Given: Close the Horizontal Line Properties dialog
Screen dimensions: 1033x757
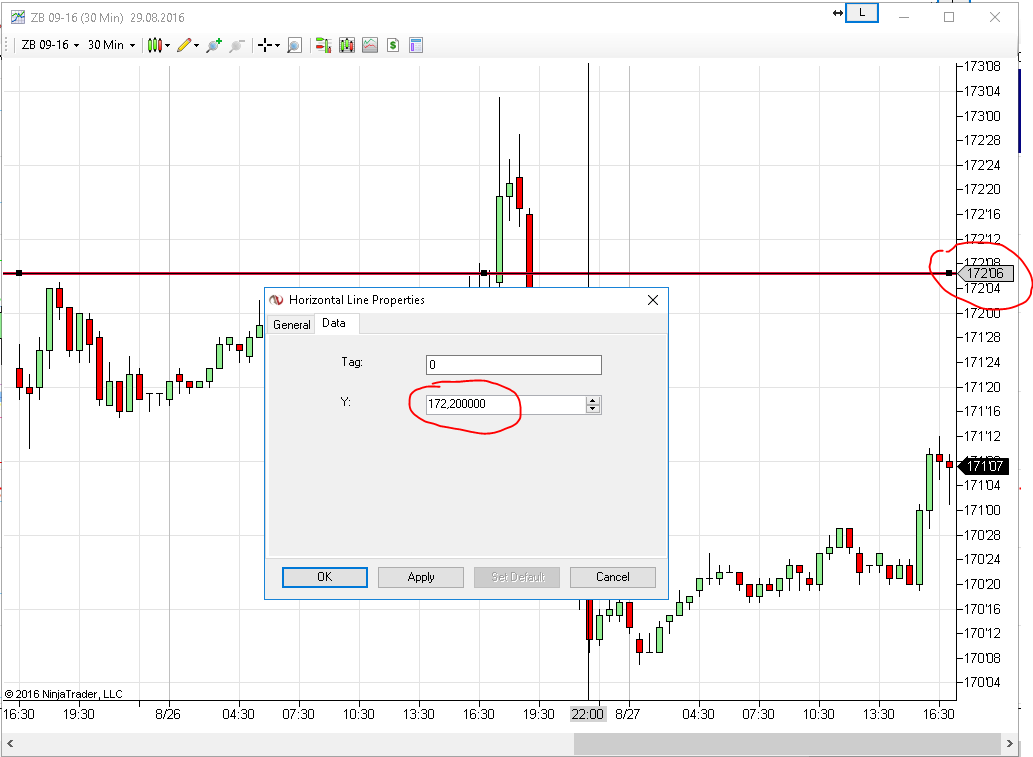Looking at the screenshot, I should pos(653,300).
